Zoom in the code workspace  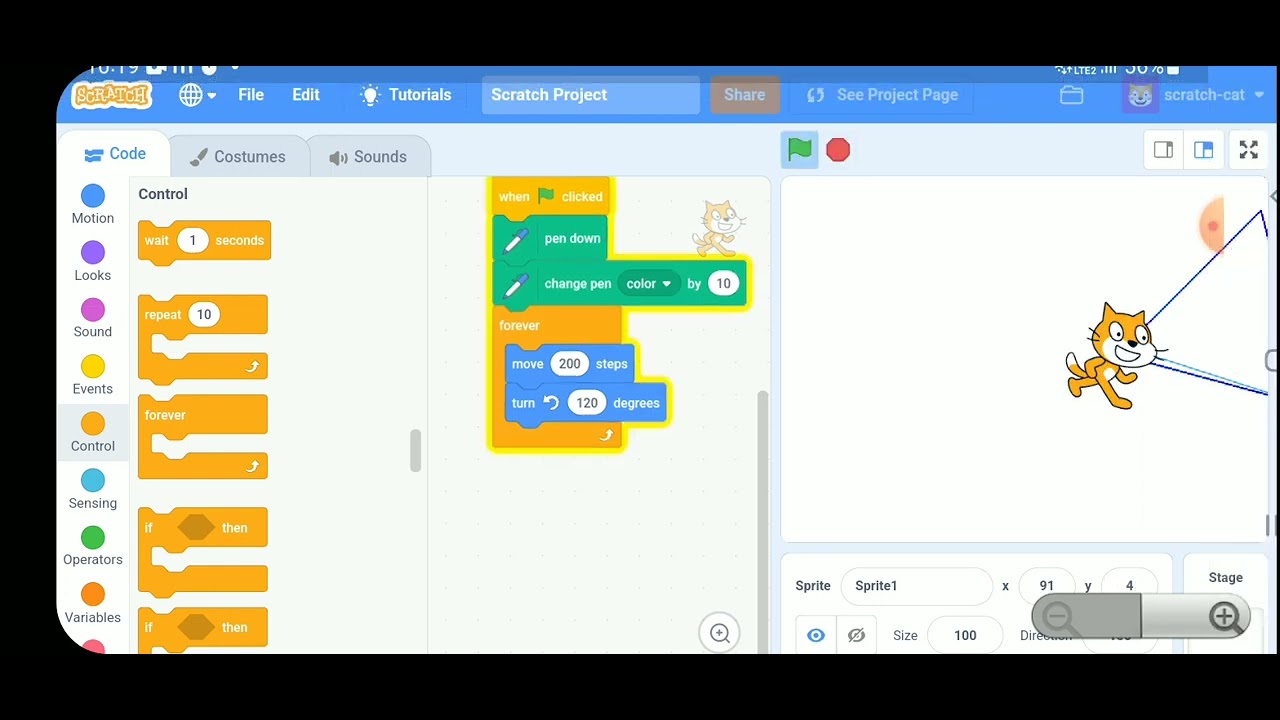pos(719,633)
